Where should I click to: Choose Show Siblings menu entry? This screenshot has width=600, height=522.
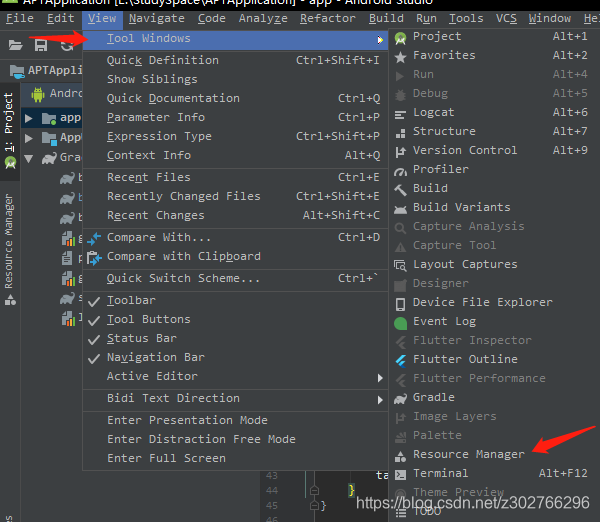pyautogui.click(x=235, y=80)
